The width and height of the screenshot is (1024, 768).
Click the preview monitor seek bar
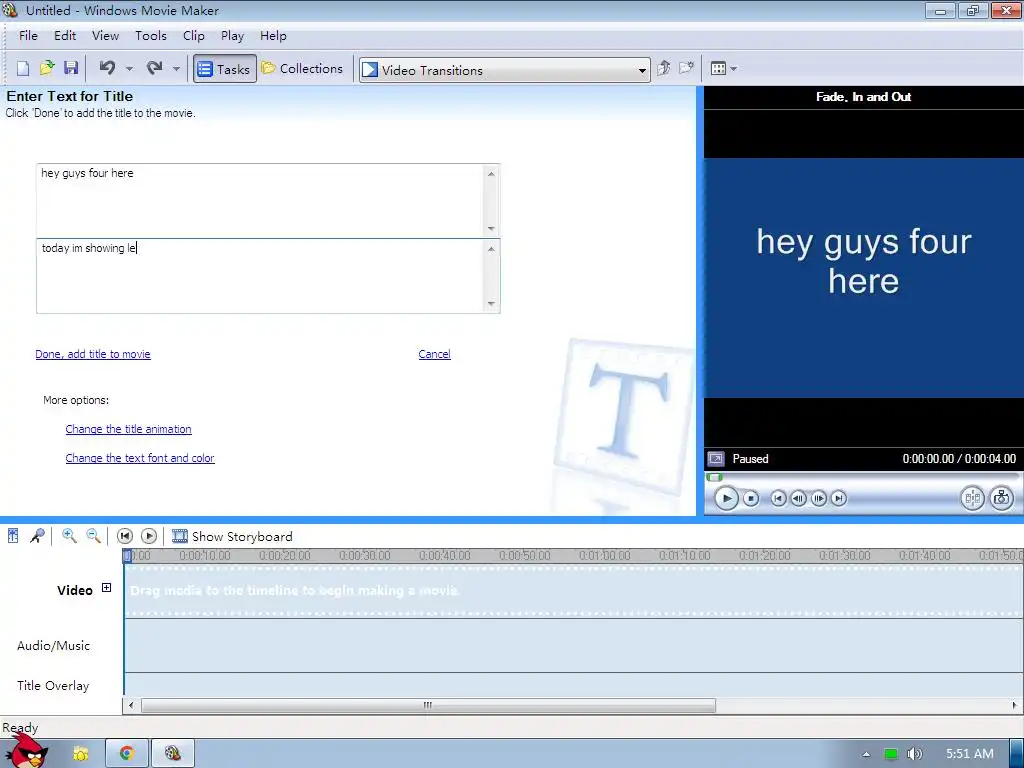coord(863,477)
